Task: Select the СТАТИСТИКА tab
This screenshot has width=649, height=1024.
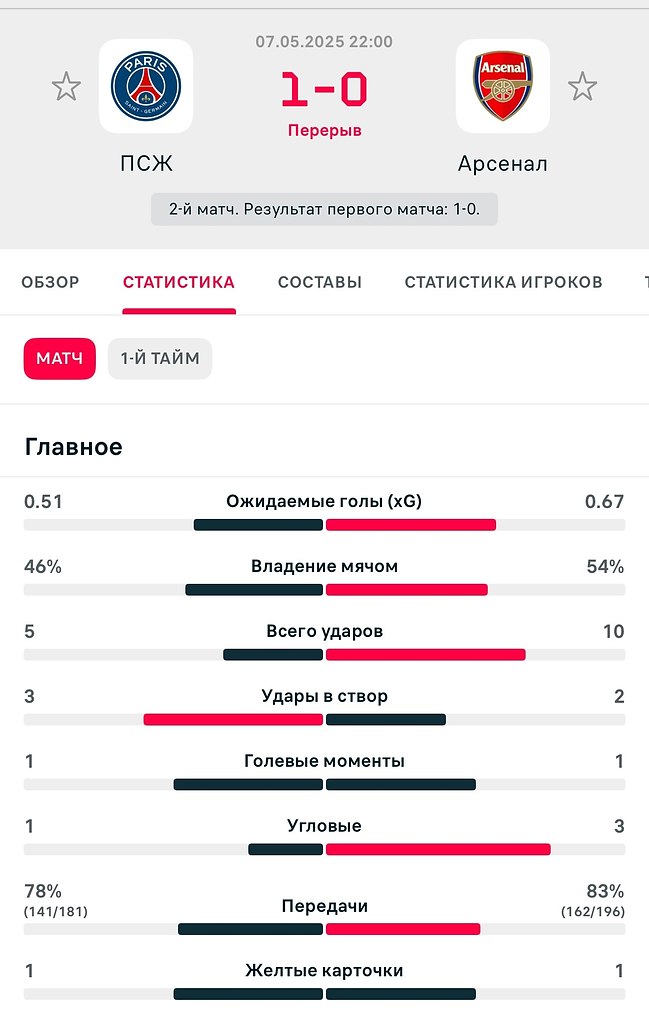Action: click(179, 282)
